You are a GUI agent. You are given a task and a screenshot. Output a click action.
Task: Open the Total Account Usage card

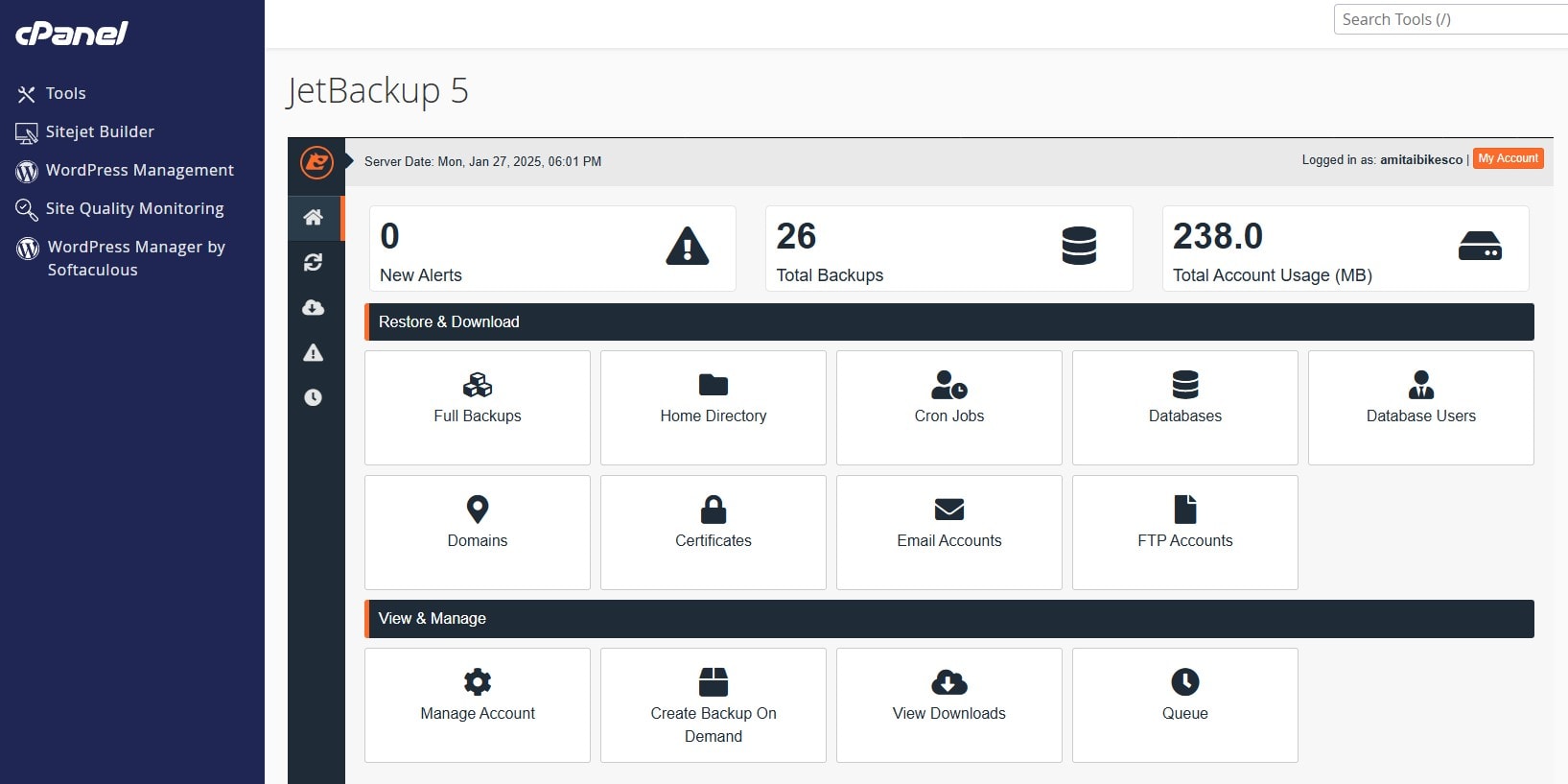tap(1346, 249)
